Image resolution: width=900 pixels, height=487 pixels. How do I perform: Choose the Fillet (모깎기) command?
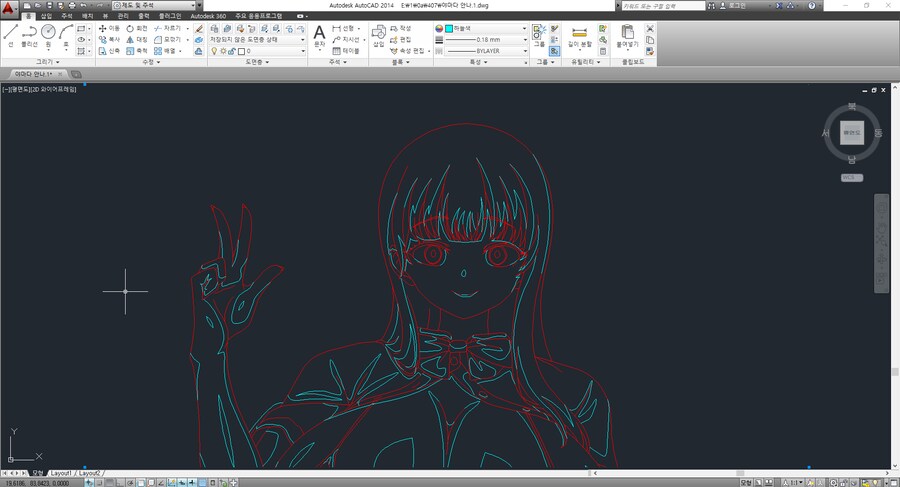pos(168,40)
